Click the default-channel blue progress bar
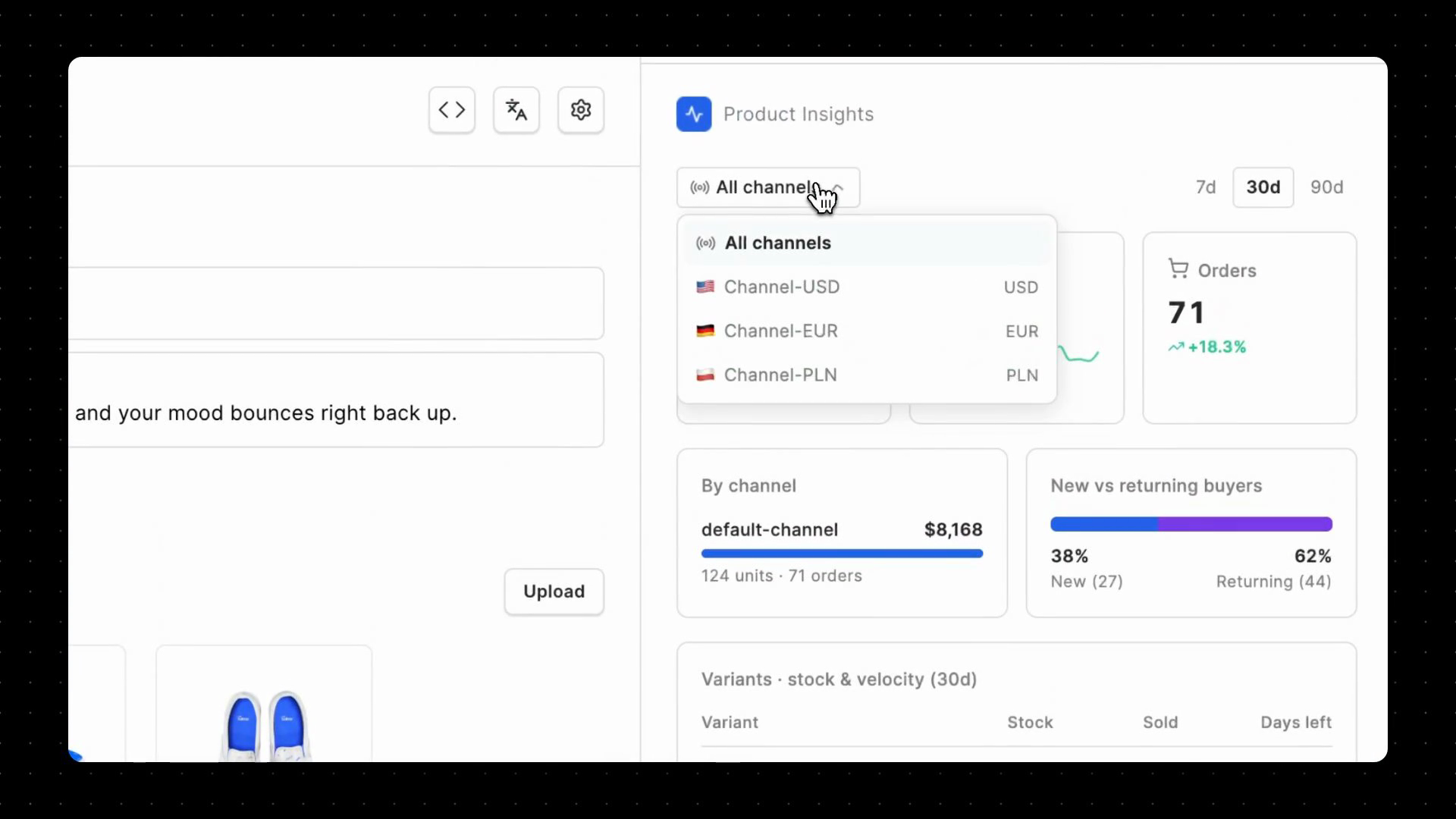The width and height of the screenshot is (1456, 819). [842, 554]
